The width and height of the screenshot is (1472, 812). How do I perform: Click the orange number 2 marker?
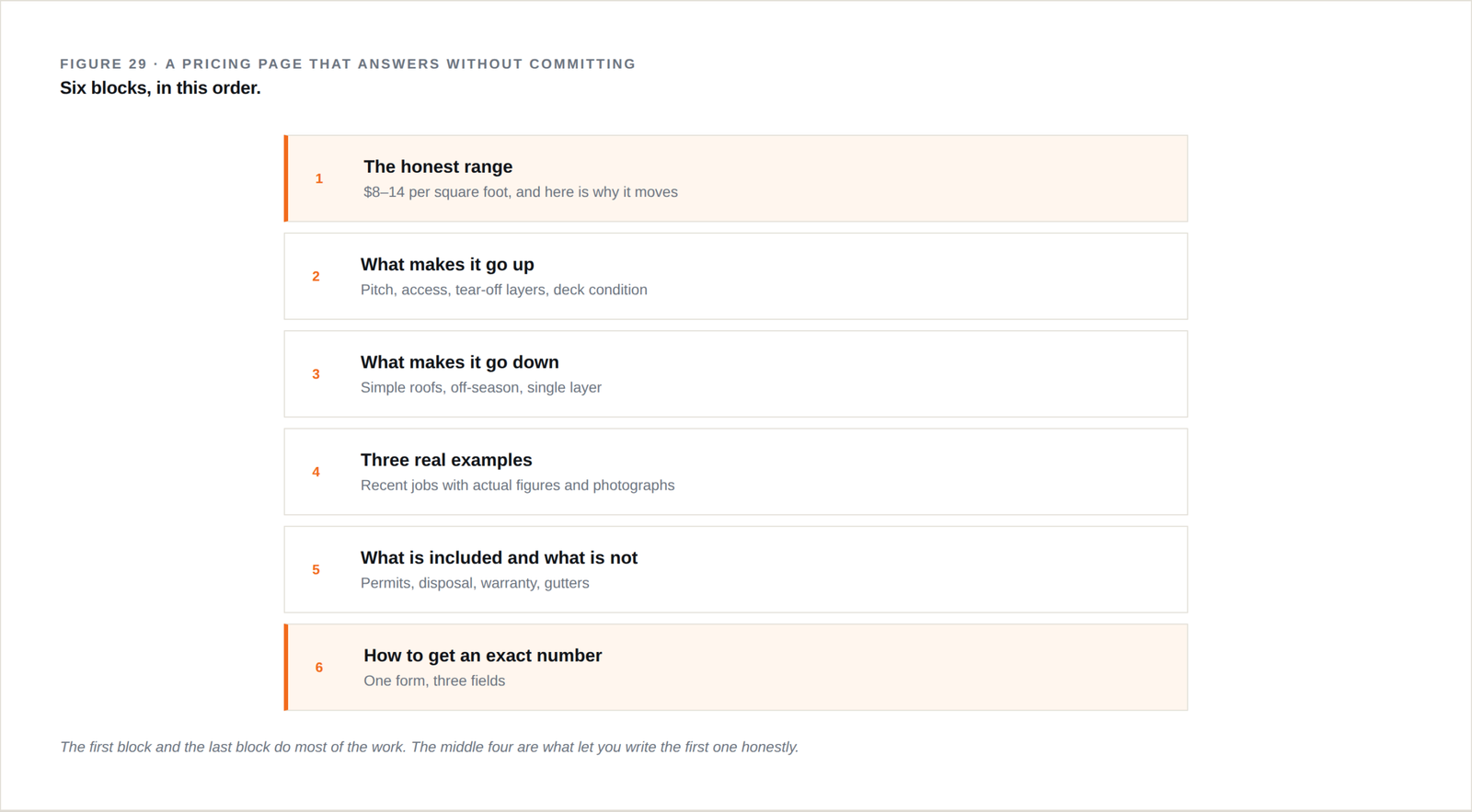coord(316,276)
